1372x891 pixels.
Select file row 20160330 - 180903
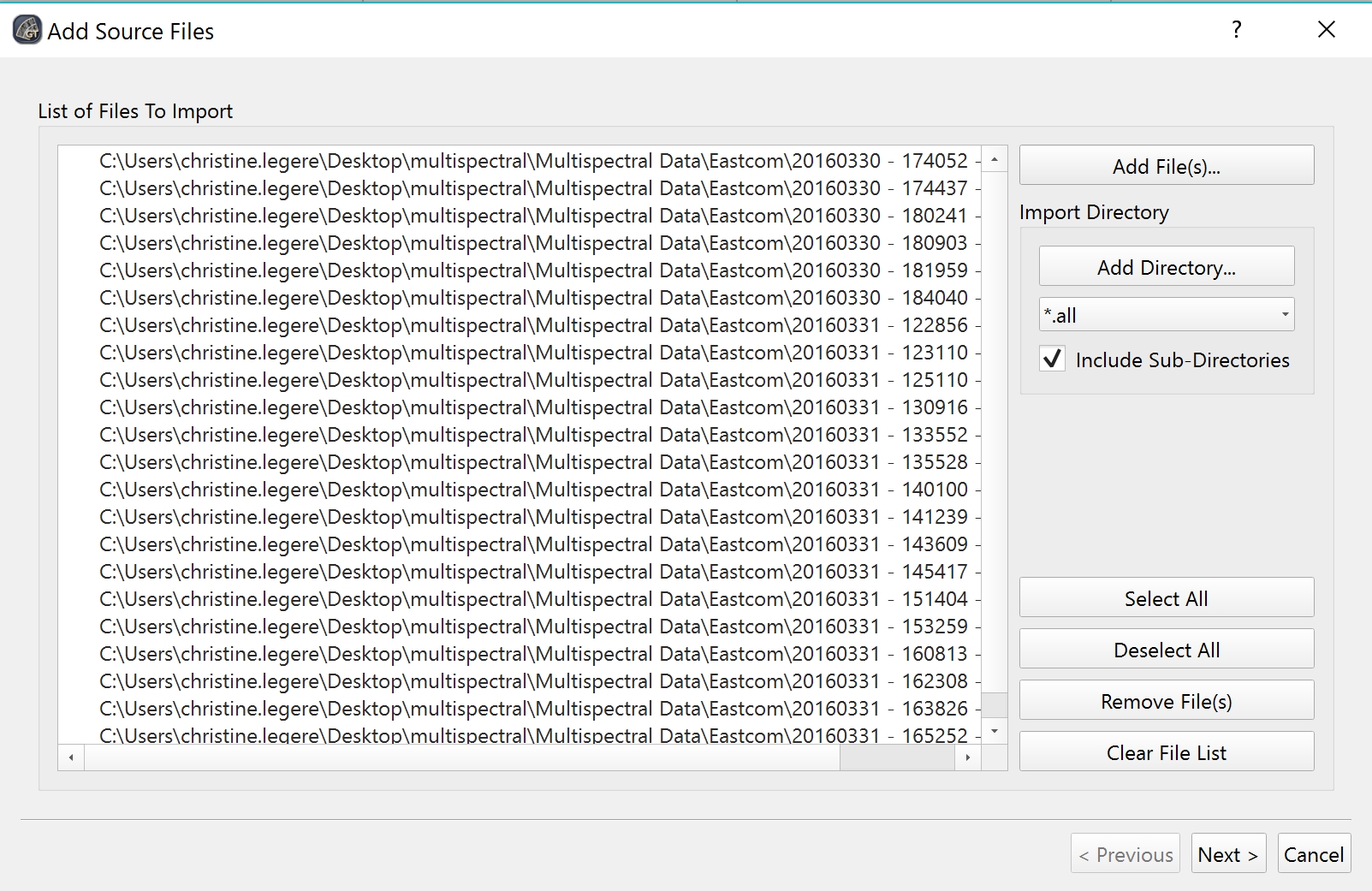pyautogui.click(x=520, y=243)
